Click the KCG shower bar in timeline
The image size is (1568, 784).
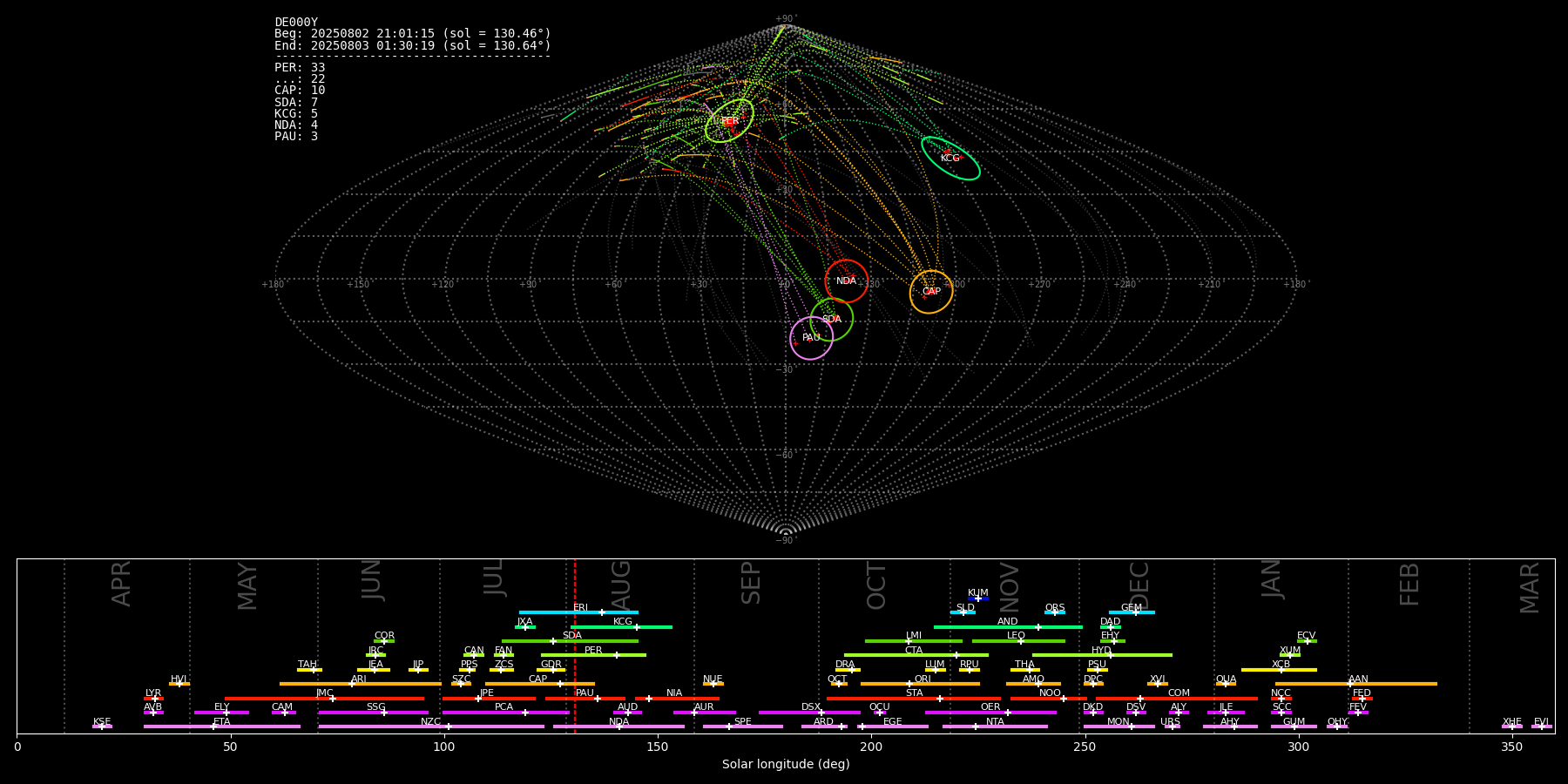621,626
